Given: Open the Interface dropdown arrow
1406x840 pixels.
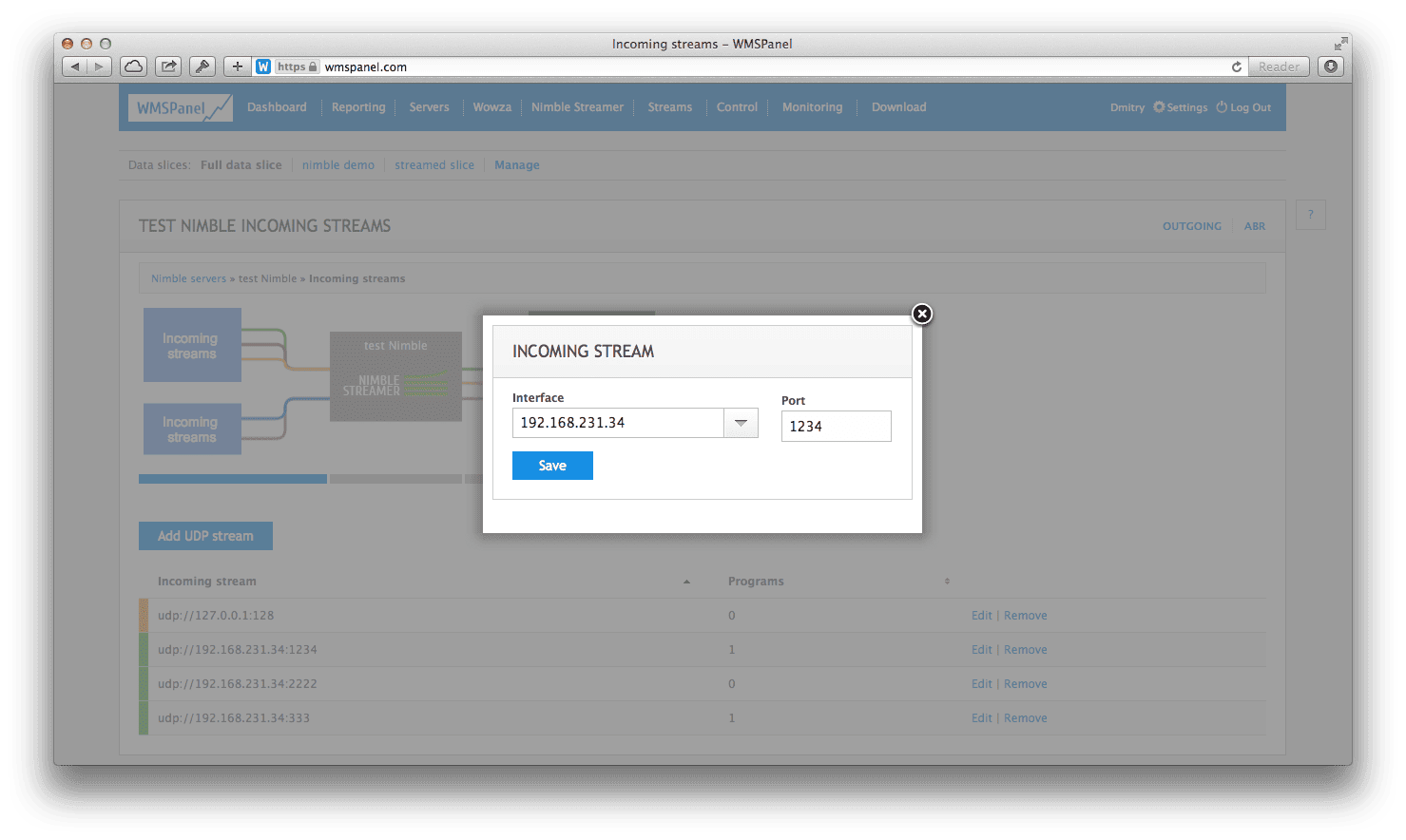Looking at the screenshot, I should tap(741, 423).
